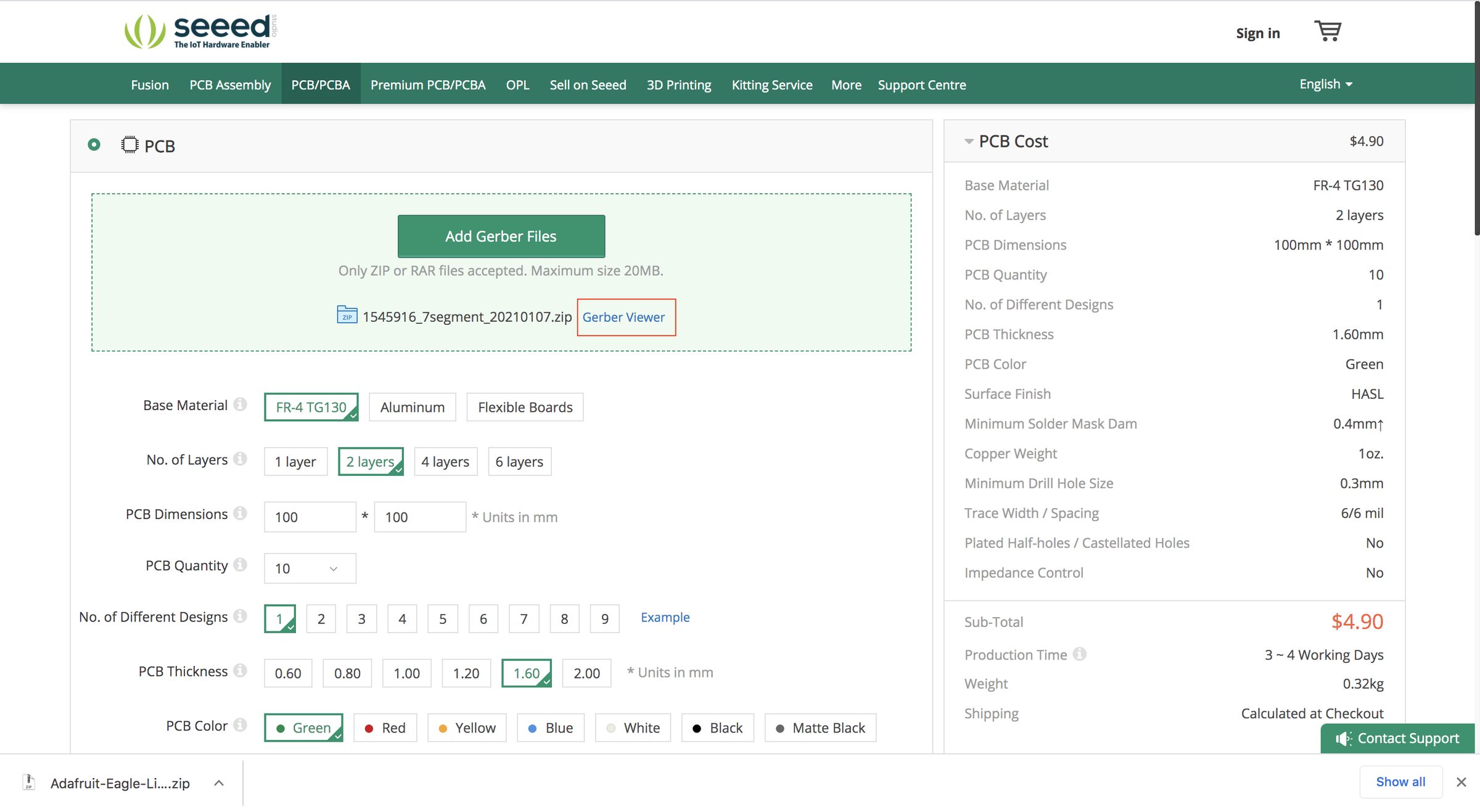Click the Add Gerber Files button
Viewport: 1480px width, 812px height.
point(501,236)
